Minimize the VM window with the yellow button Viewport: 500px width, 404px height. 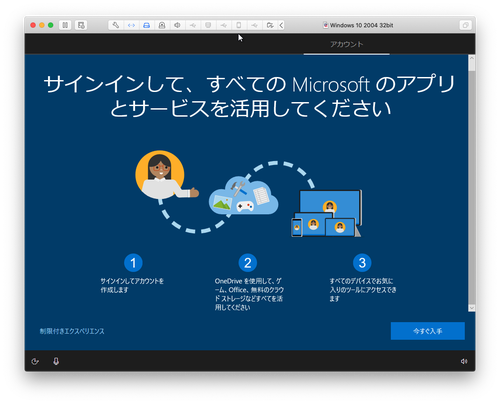pyautogui.click(x=42, y=25)
